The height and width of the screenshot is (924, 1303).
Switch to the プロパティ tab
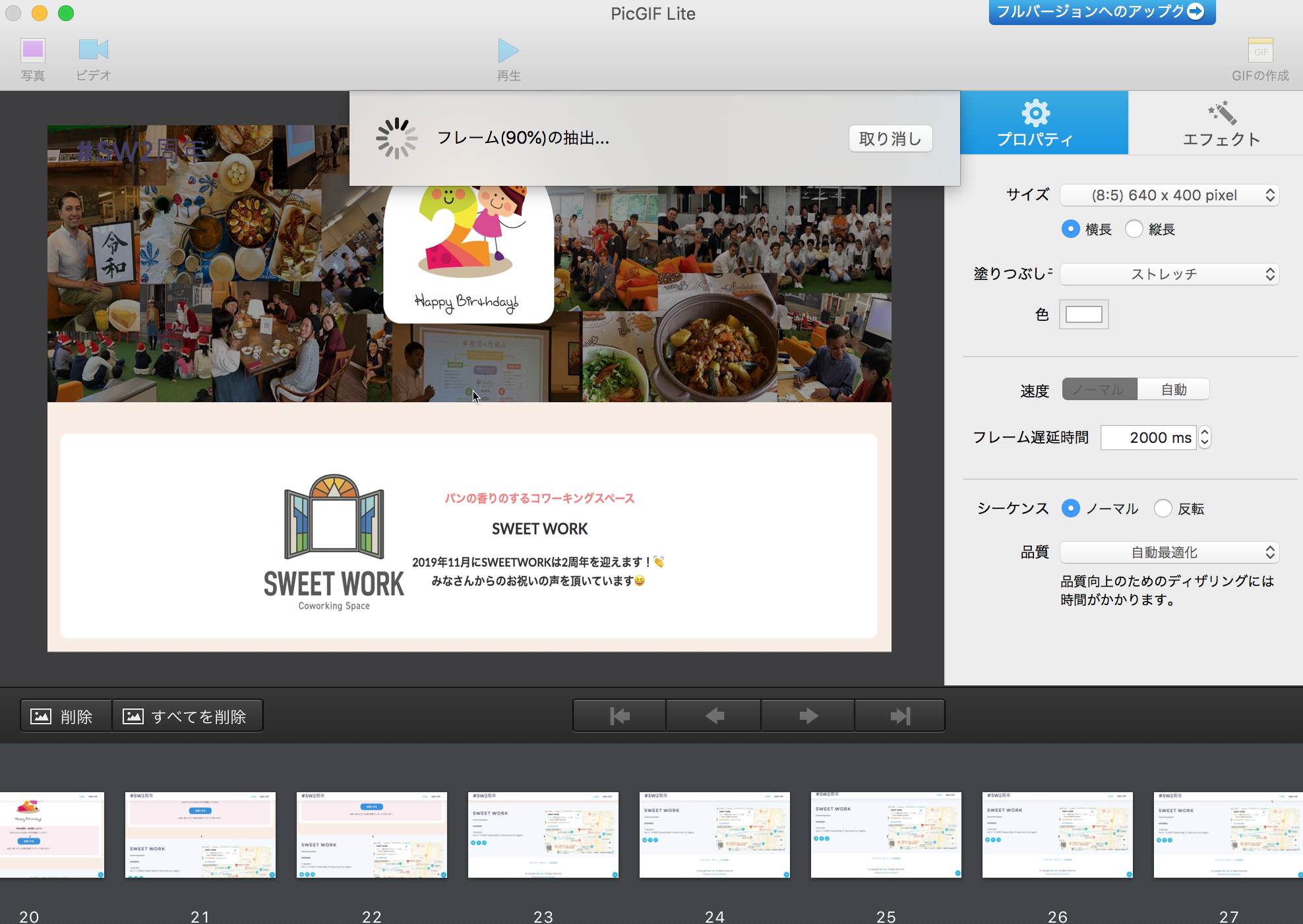click(x=1044, y=123)
